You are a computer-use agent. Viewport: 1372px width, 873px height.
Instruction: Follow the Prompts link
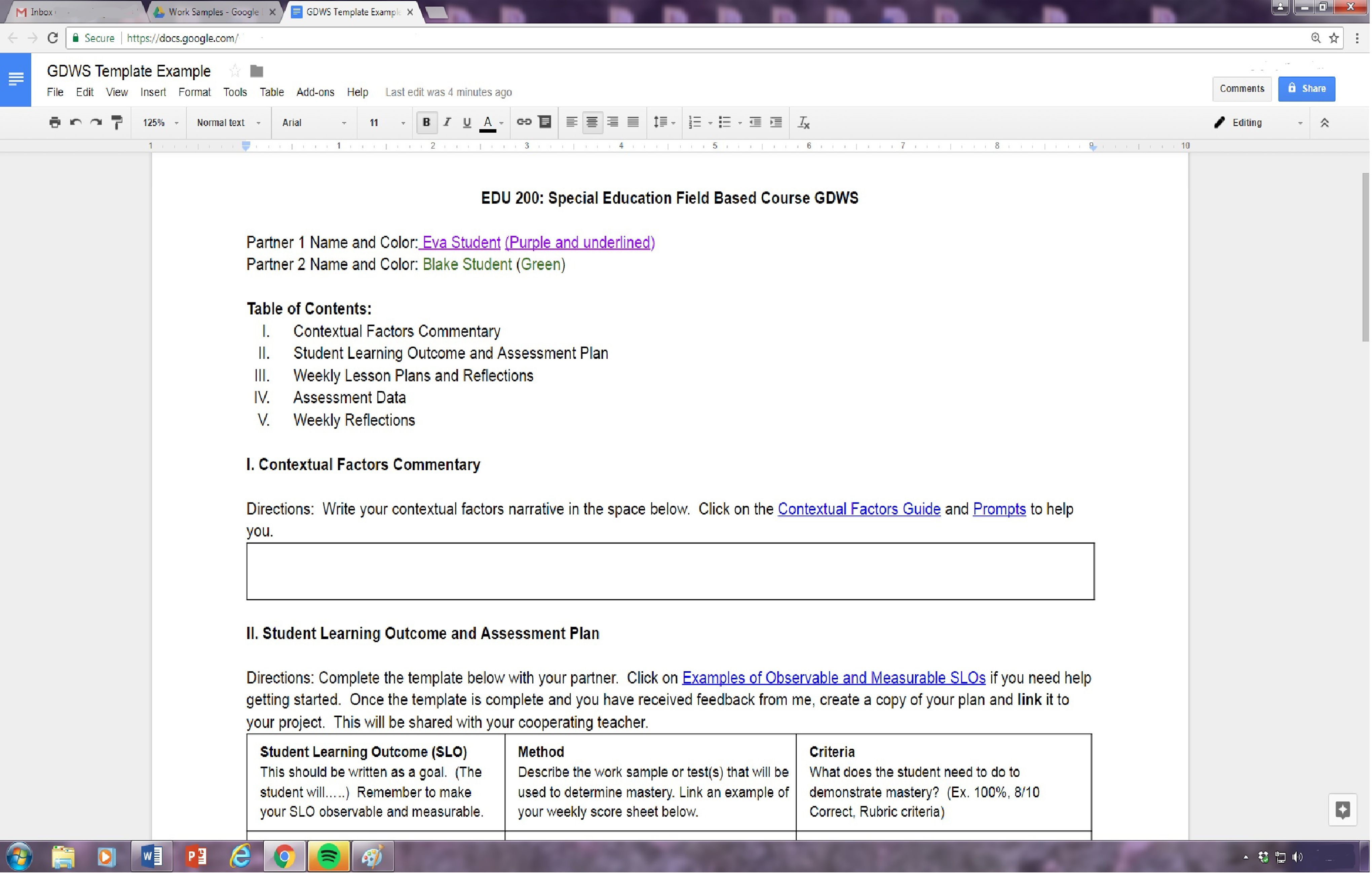[x=999, y=509]
